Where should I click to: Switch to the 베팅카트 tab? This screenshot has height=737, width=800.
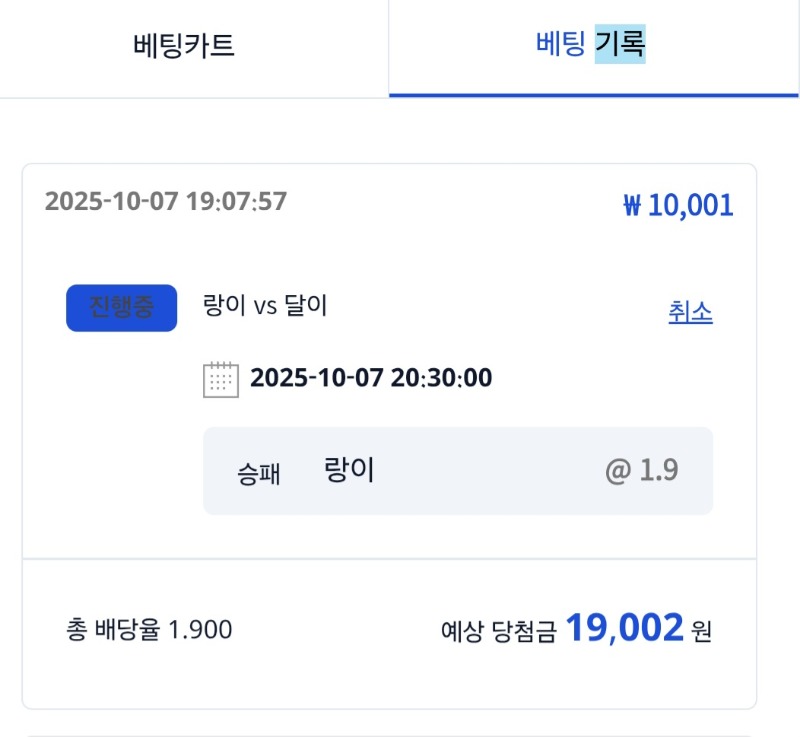click(x=184, y=46)
